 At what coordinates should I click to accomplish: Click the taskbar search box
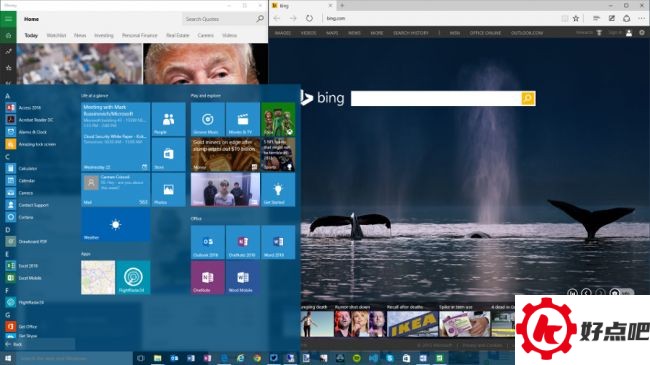(75, 358)
